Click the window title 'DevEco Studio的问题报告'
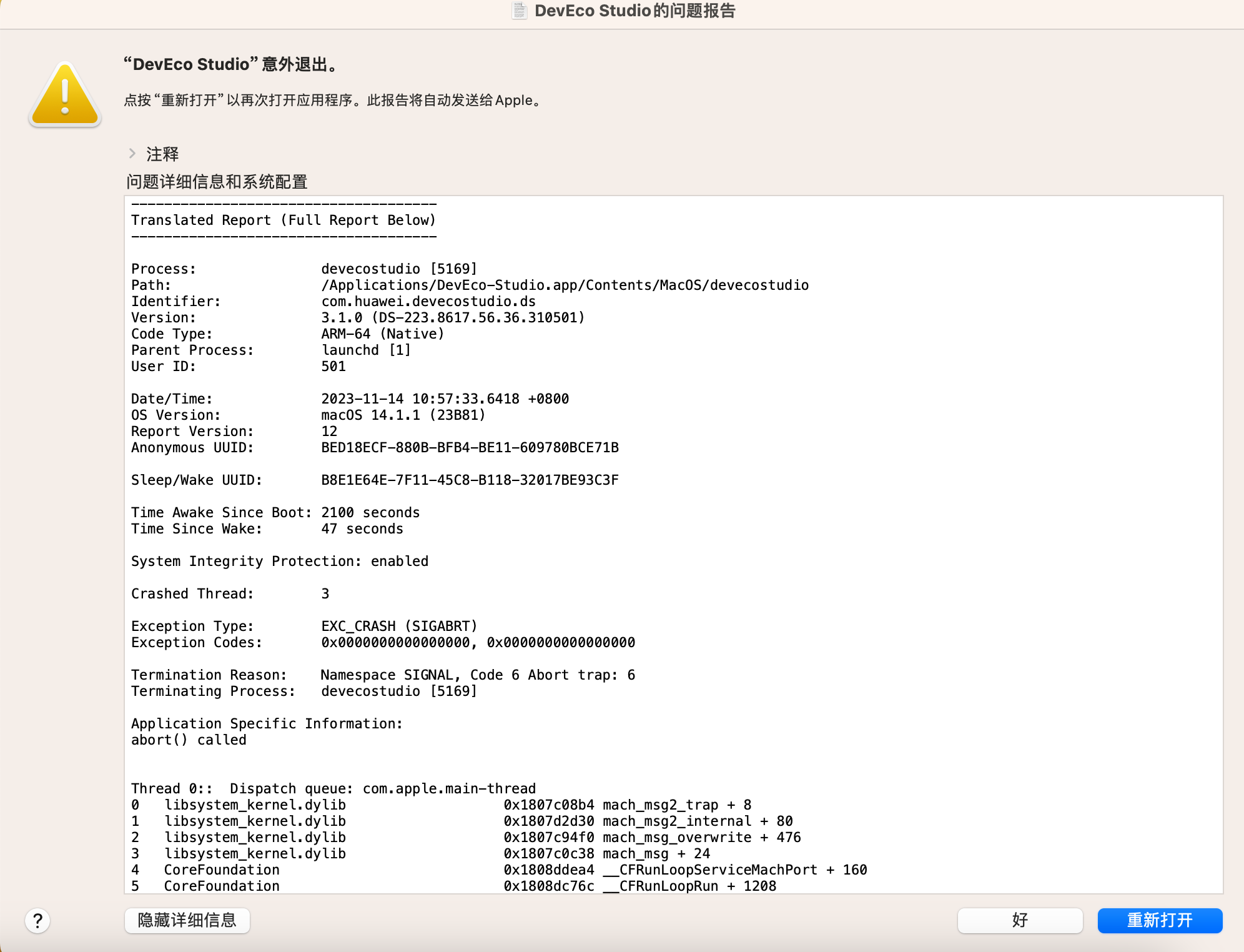 pos(635,11)
